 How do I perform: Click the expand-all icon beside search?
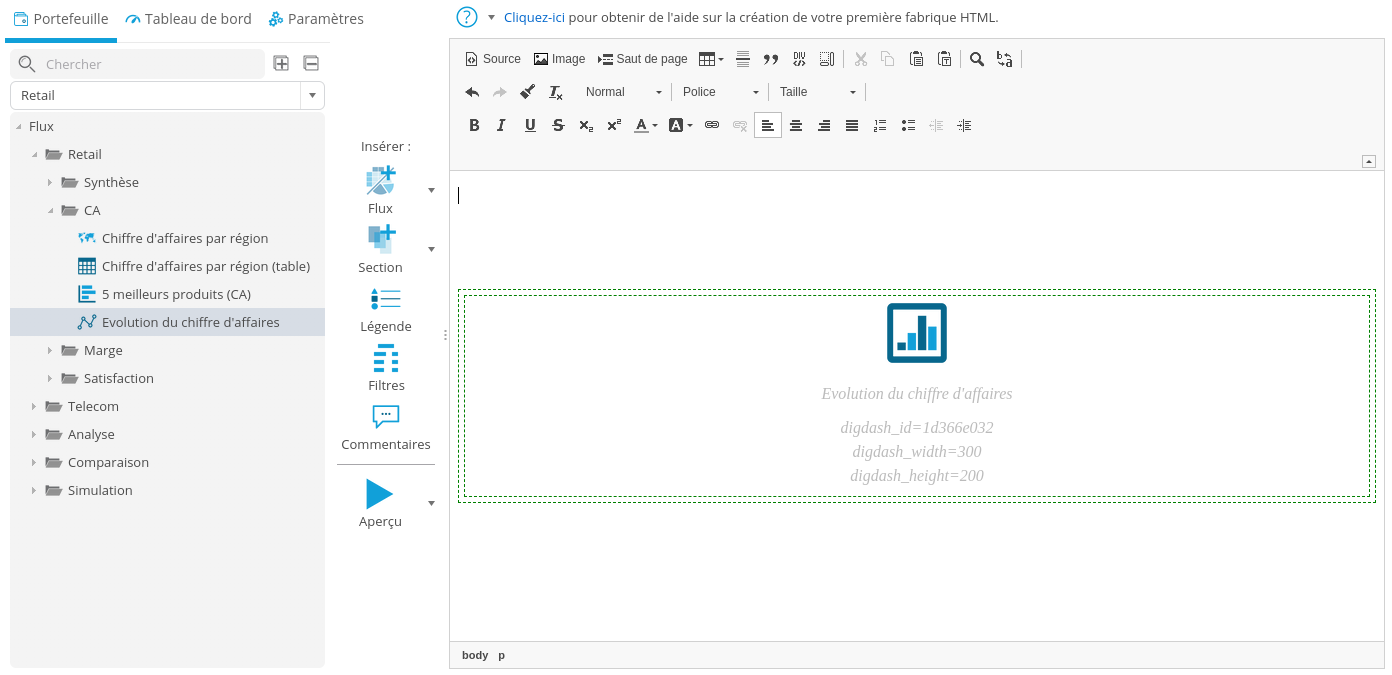[282, 64]
